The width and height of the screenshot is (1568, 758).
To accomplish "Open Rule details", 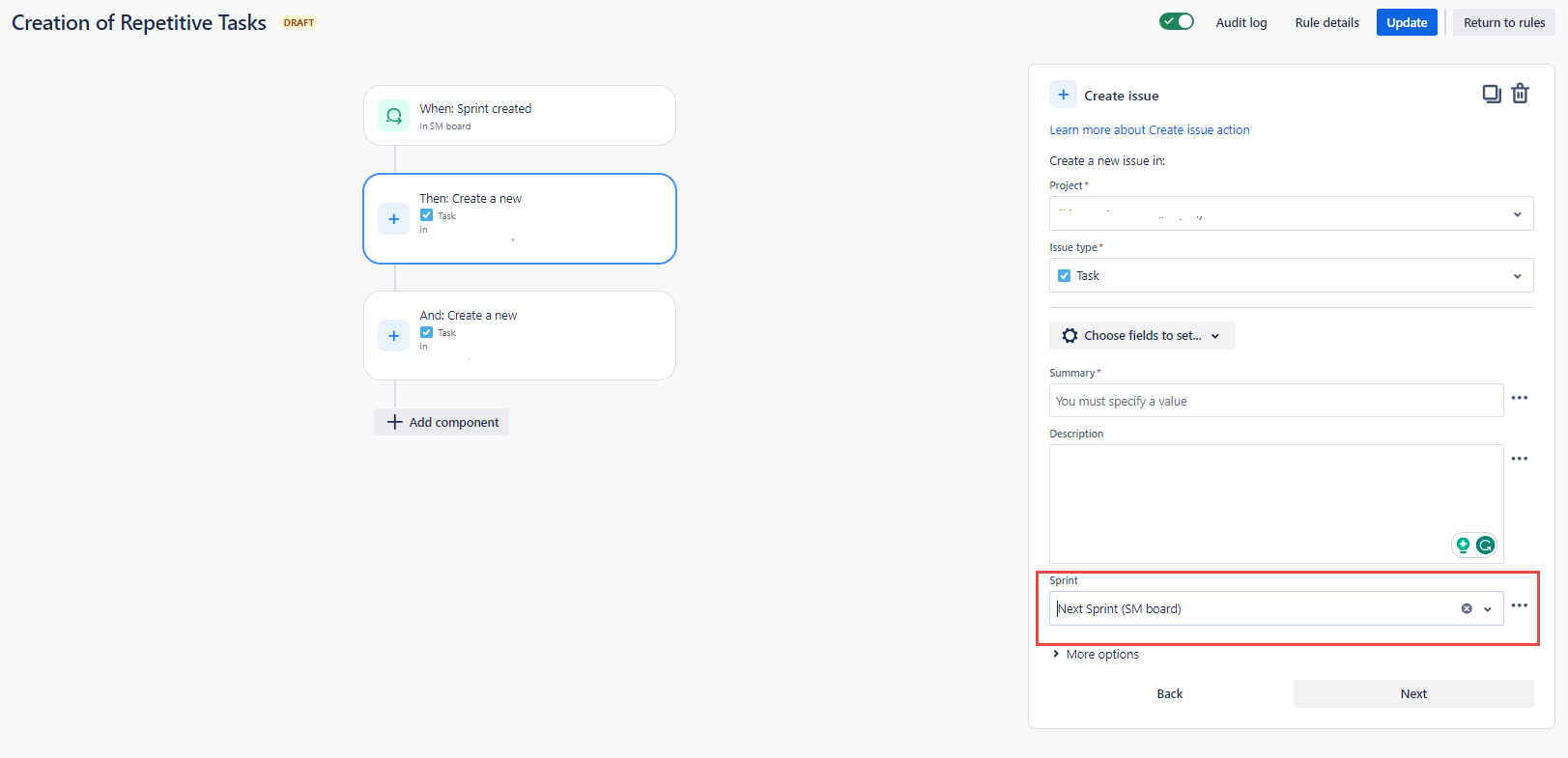I will (x=1327, y=22).
